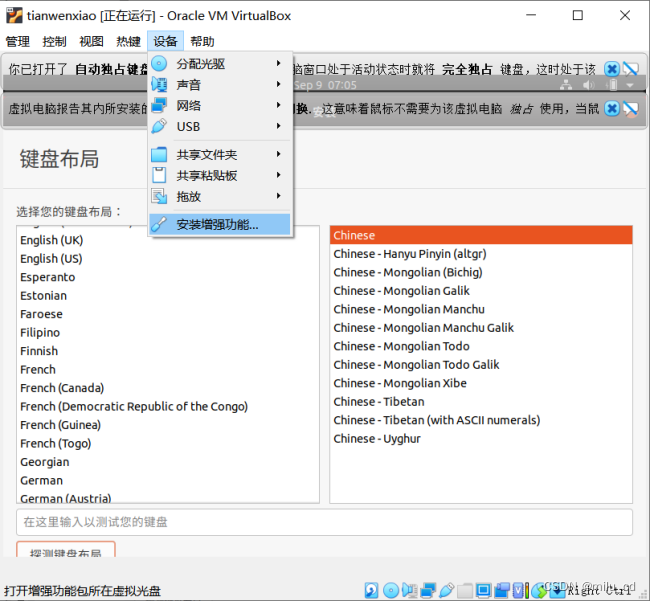This screenshot has width=651, height=602.
Task: Click the network status bar icon
Action: [x=428, y=590]
